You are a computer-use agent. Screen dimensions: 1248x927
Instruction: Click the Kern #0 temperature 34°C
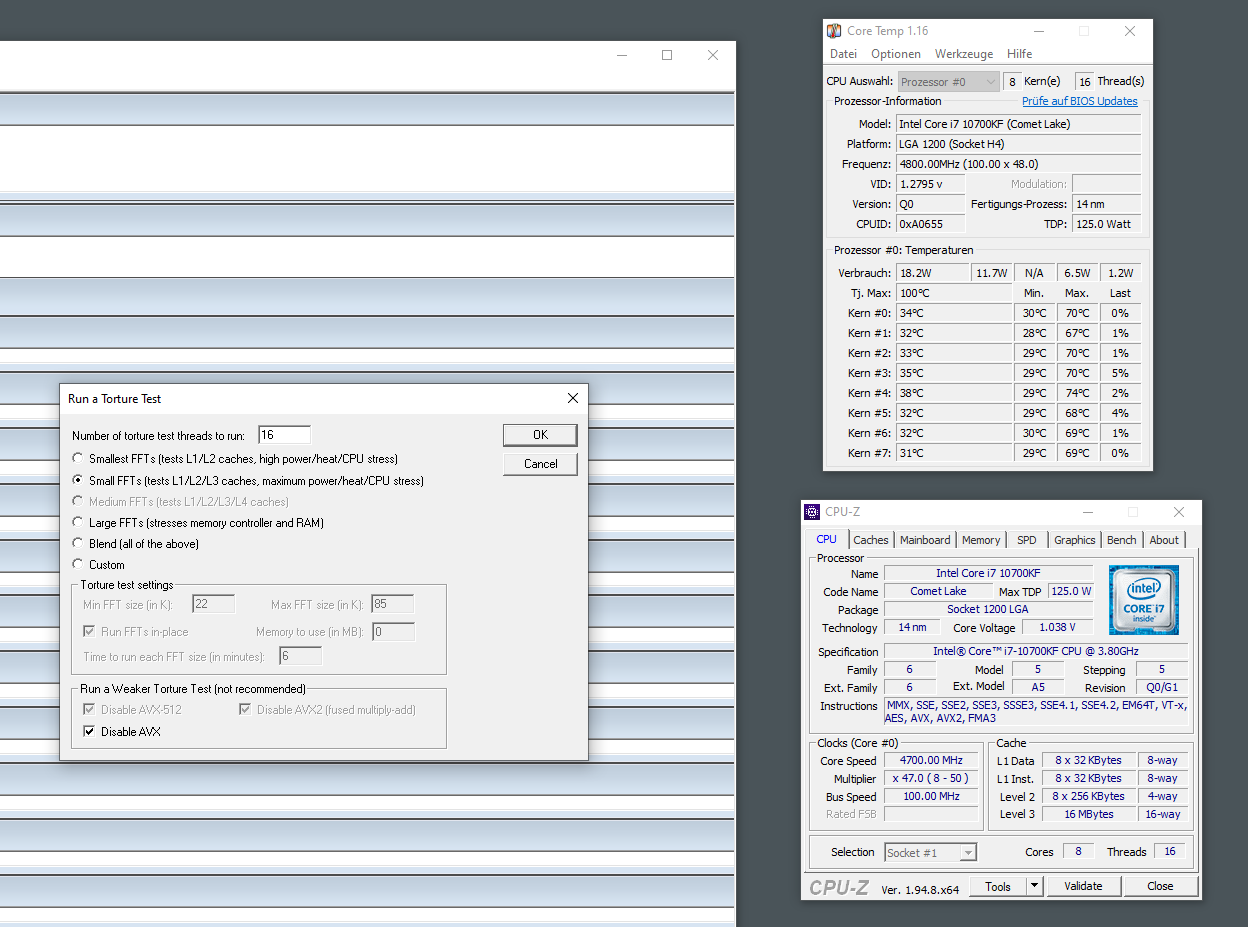tap(954, 313)
